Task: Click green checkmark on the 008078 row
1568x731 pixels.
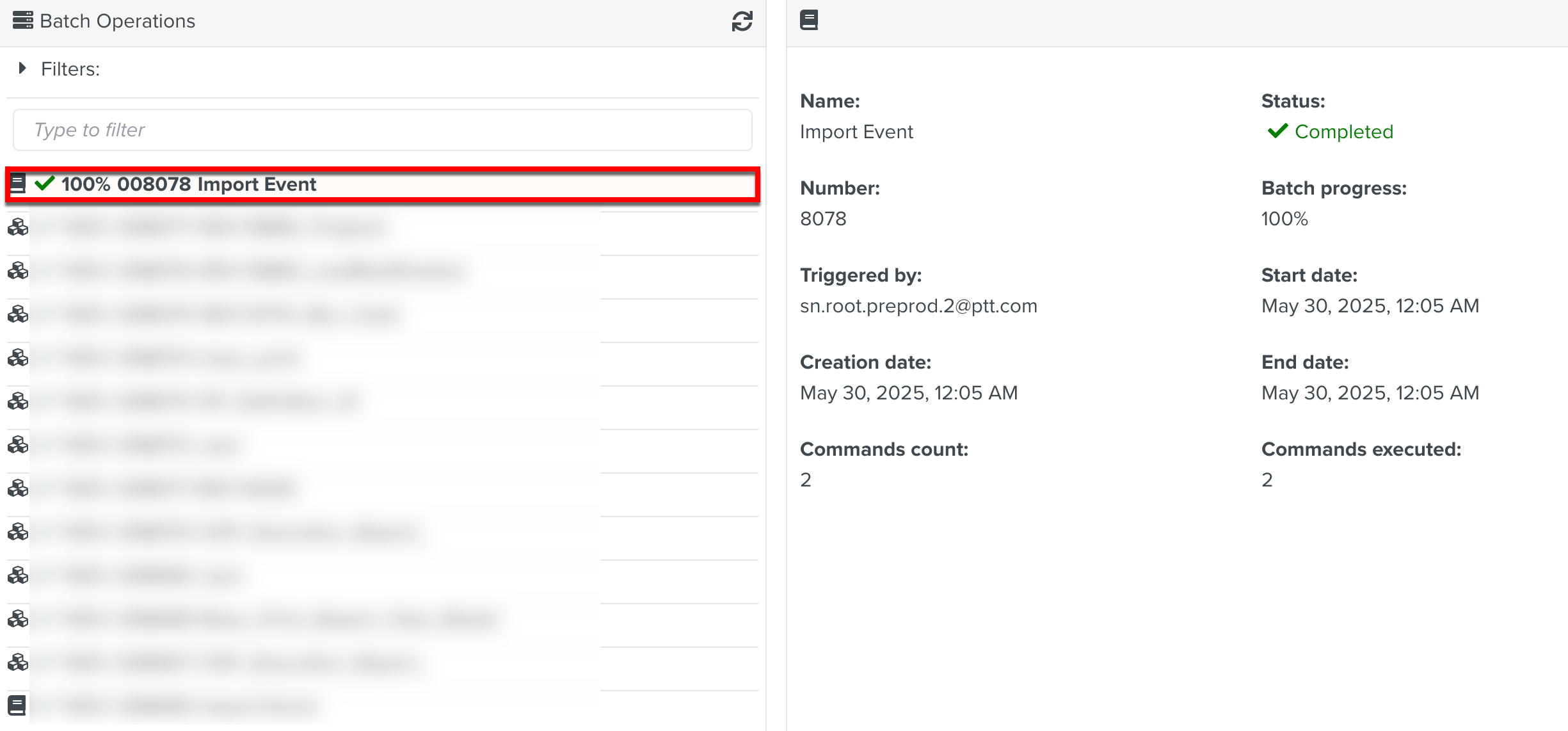Action: click(x=44, y=184)
